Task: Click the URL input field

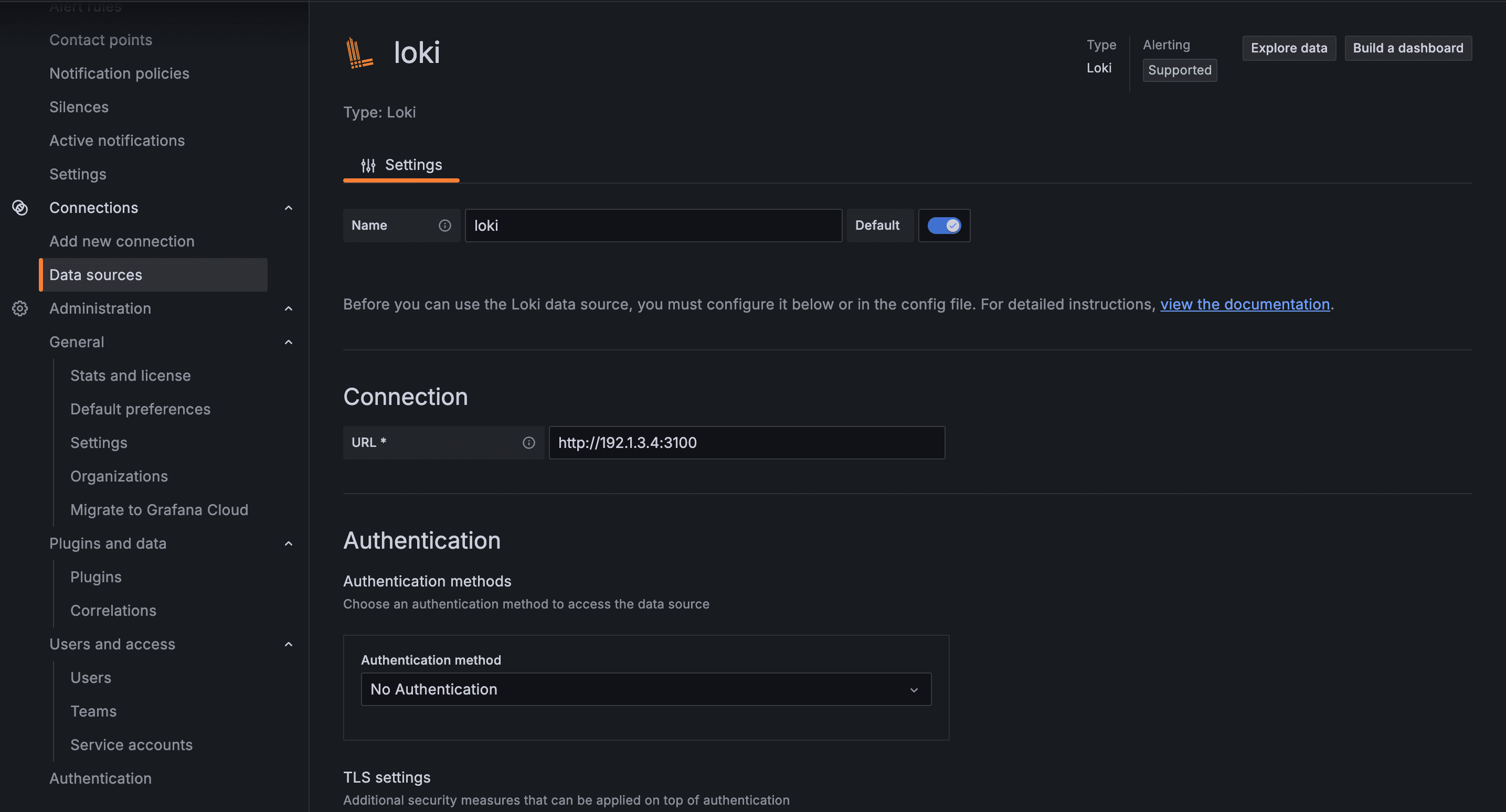Action: [747, 443]
